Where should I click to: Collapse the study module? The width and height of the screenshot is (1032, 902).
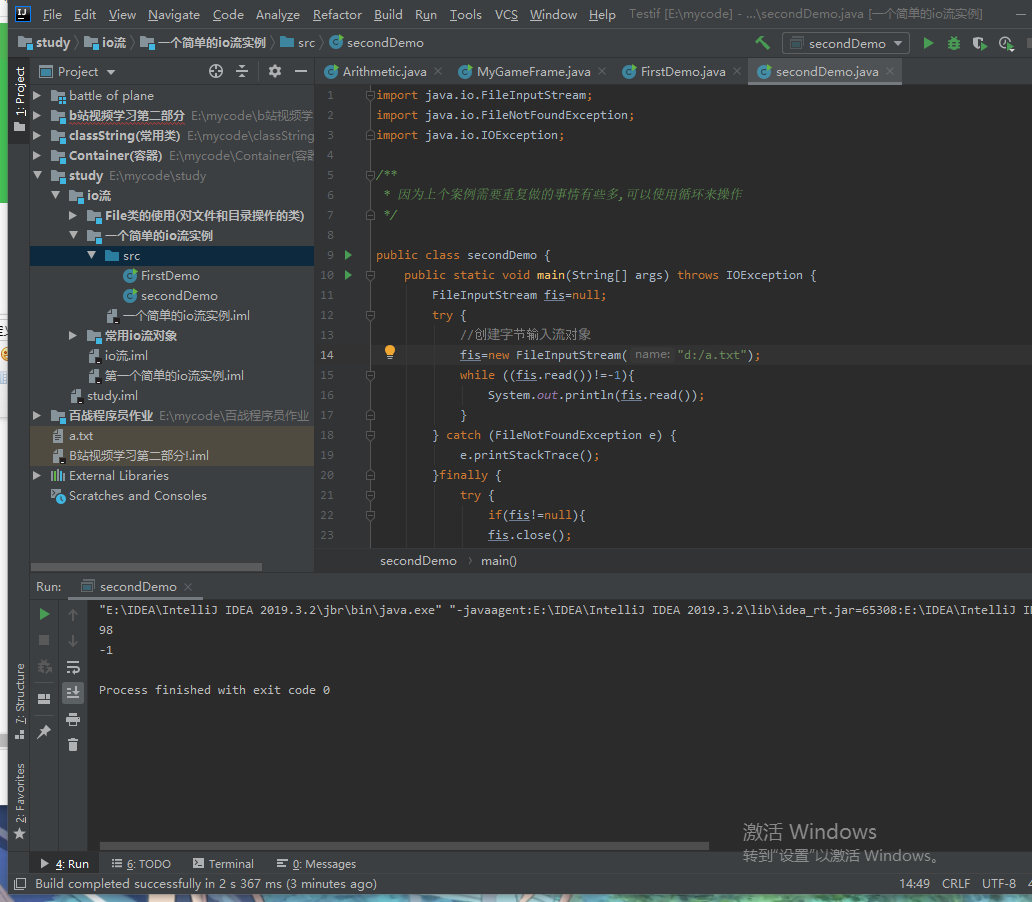(x=38, y=175)
